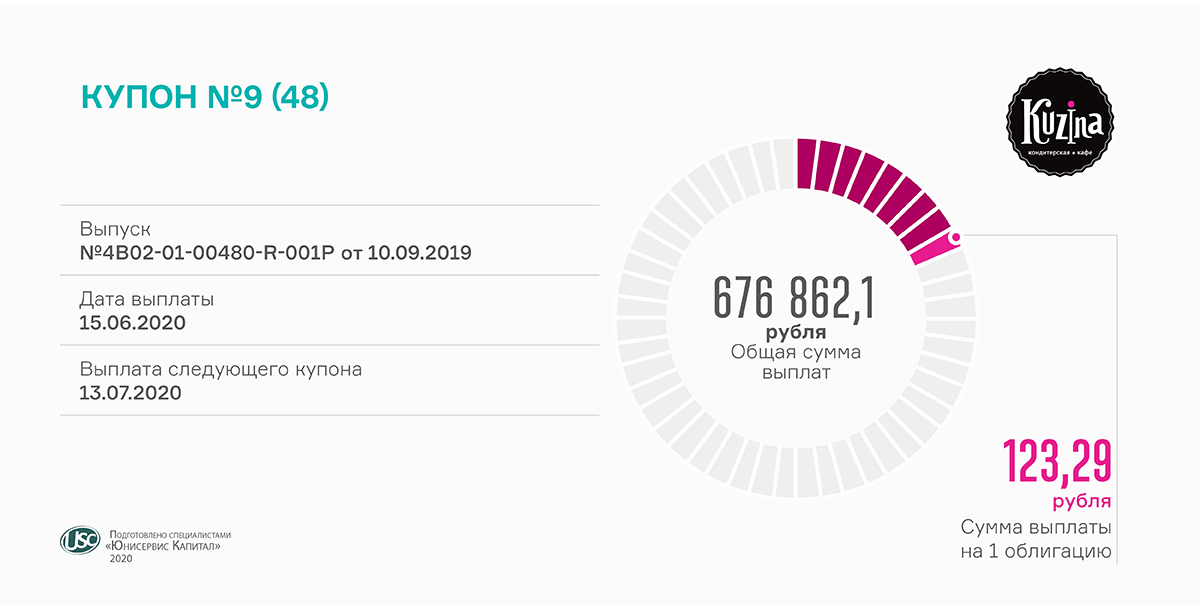Screen dimensions: 1200x606
Task: Click the "Сумма выплаты на 1 облигацию" caption
Action: [1036, 538]
